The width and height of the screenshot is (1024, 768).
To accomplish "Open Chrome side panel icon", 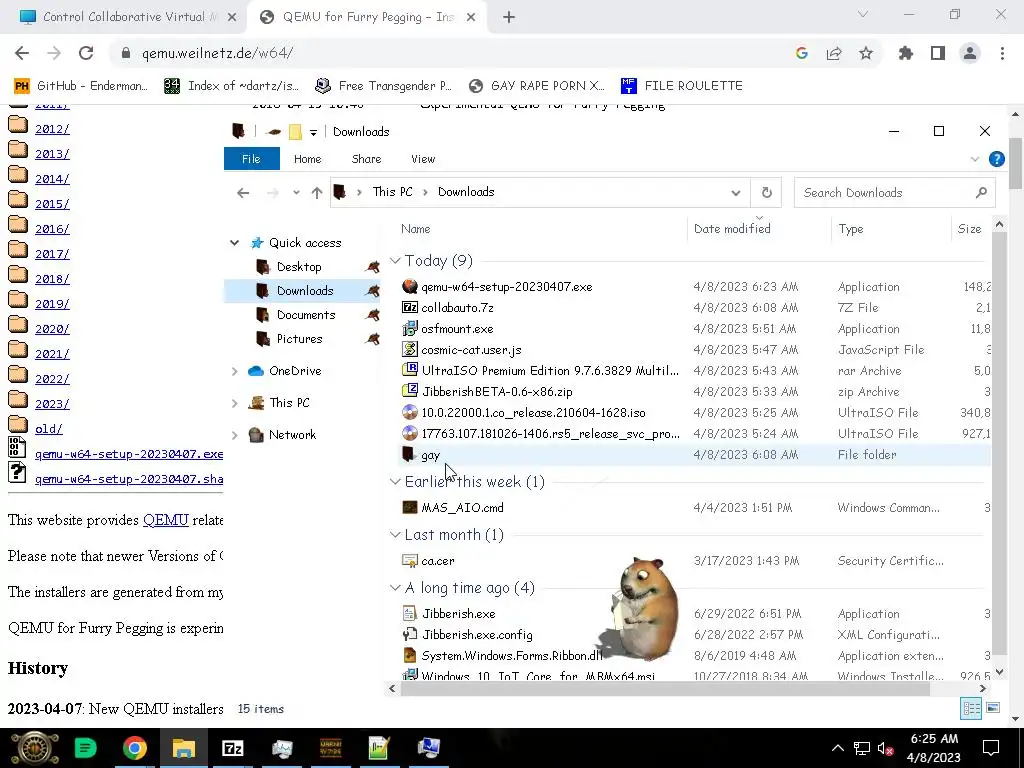I will point(938,53).
